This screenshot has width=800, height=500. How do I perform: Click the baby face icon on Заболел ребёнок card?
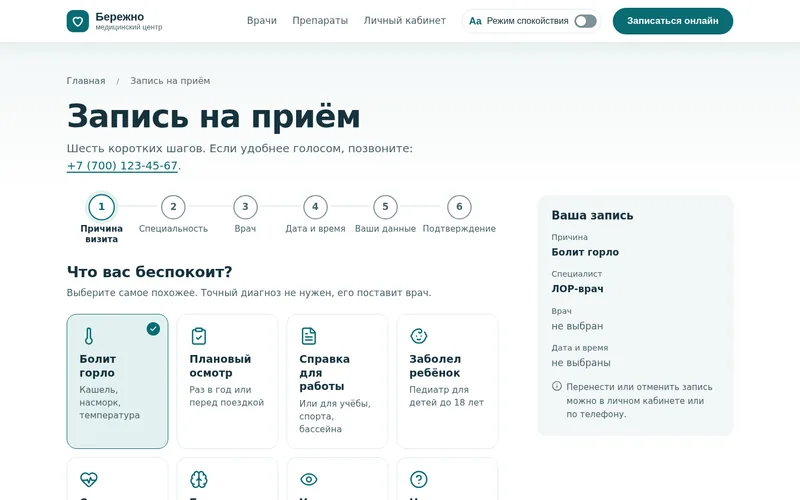point(419,336)
